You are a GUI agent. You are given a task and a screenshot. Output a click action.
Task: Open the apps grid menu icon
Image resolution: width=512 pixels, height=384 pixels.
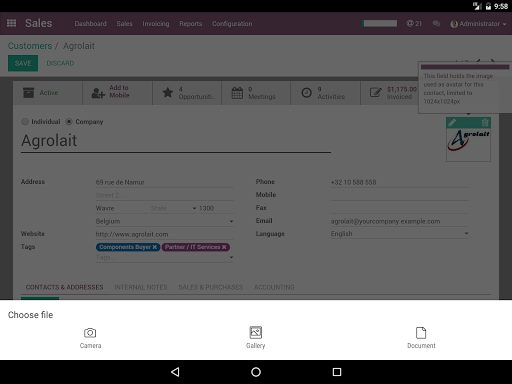[11, 23]
